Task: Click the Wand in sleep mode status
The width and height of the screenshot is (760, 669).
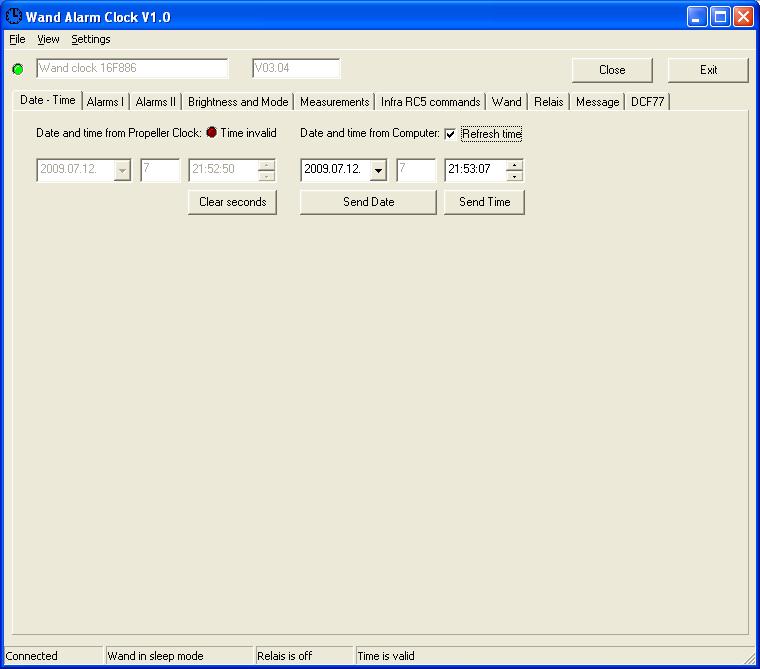Action: pyautogui.click(x=179, y=656)
